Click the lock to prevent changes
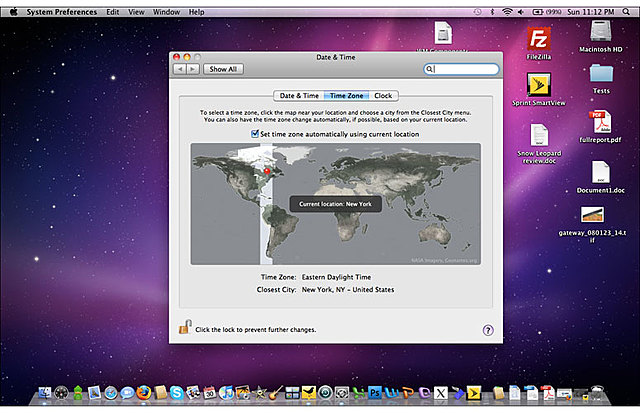Screen dimensions: 640x413 click(x=185, y=327)
